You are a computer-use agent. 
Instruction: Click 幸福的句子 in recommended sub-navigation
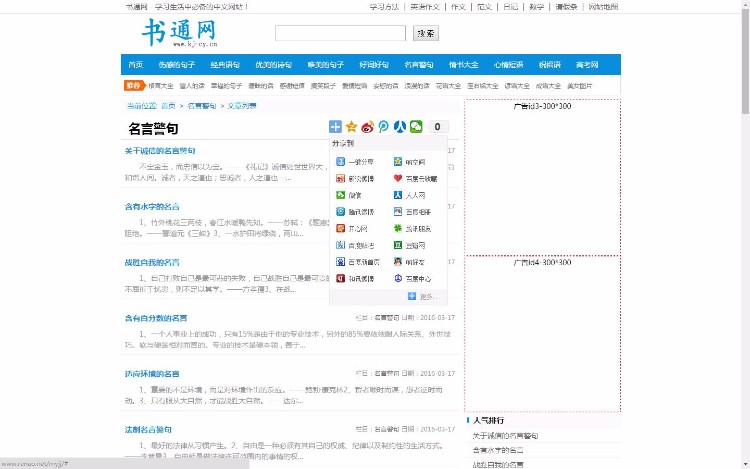click(226, 86)
